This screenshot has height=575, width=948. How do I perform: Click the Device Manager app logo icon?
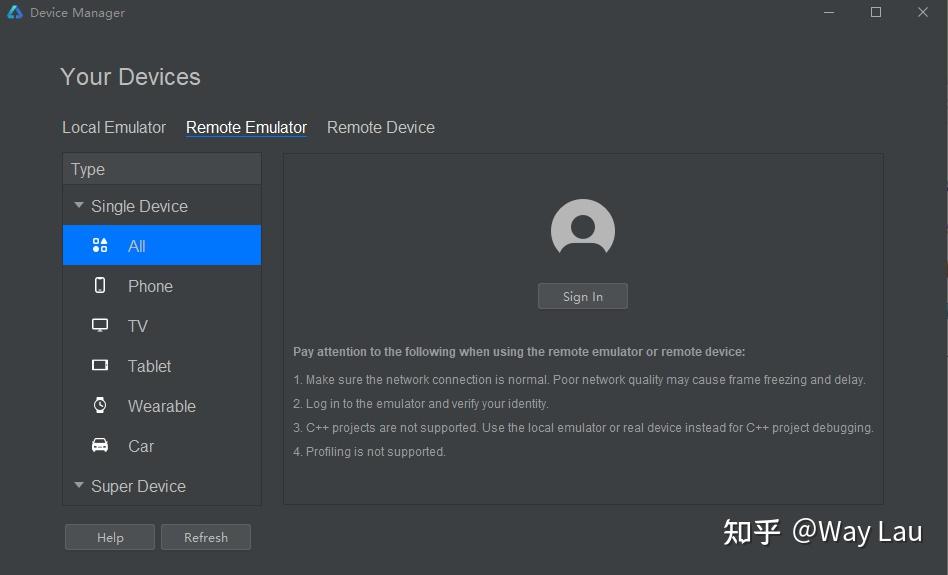pos(15,13)
